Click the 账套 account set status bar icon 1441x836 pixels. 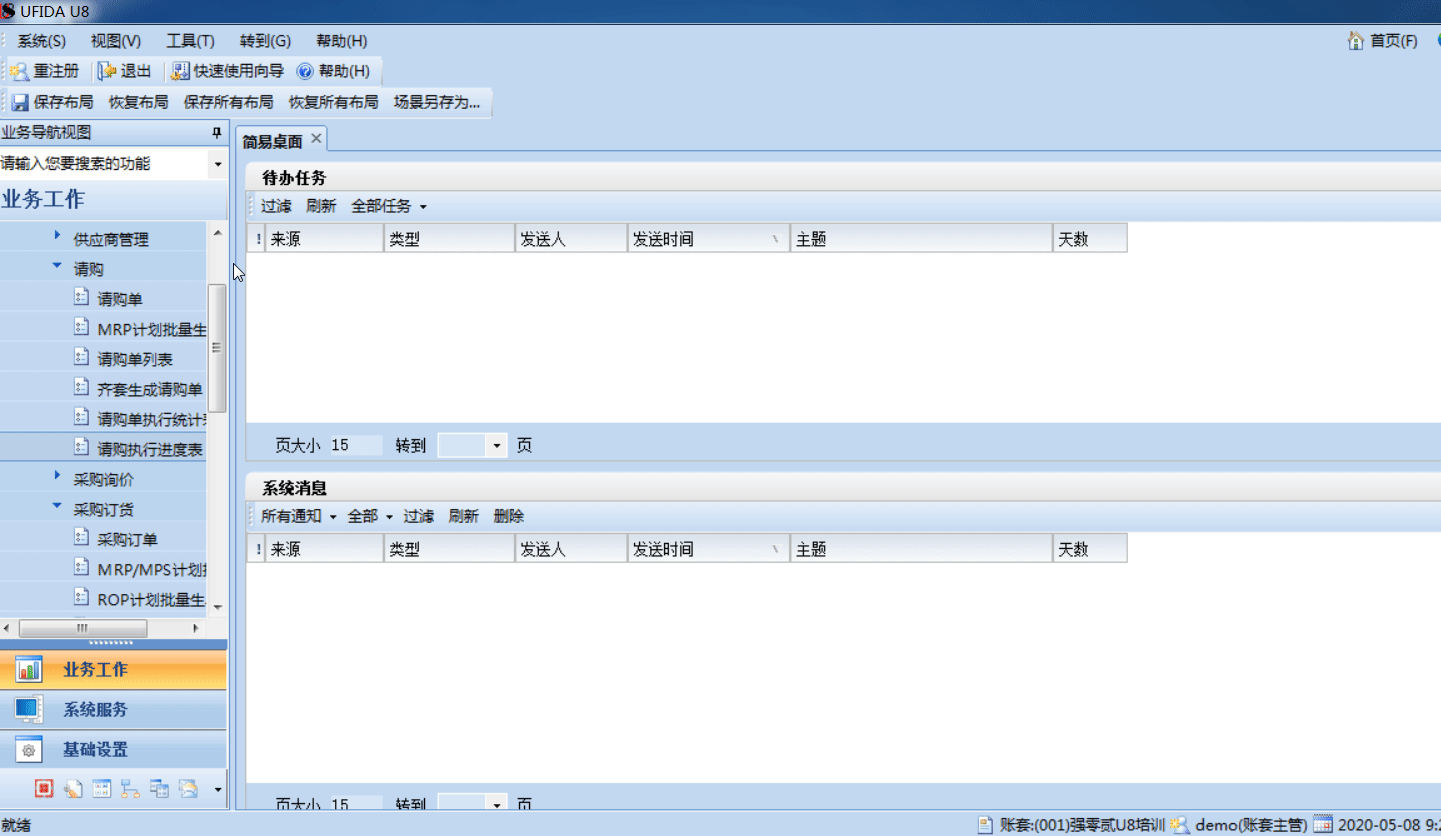[985, 825]
